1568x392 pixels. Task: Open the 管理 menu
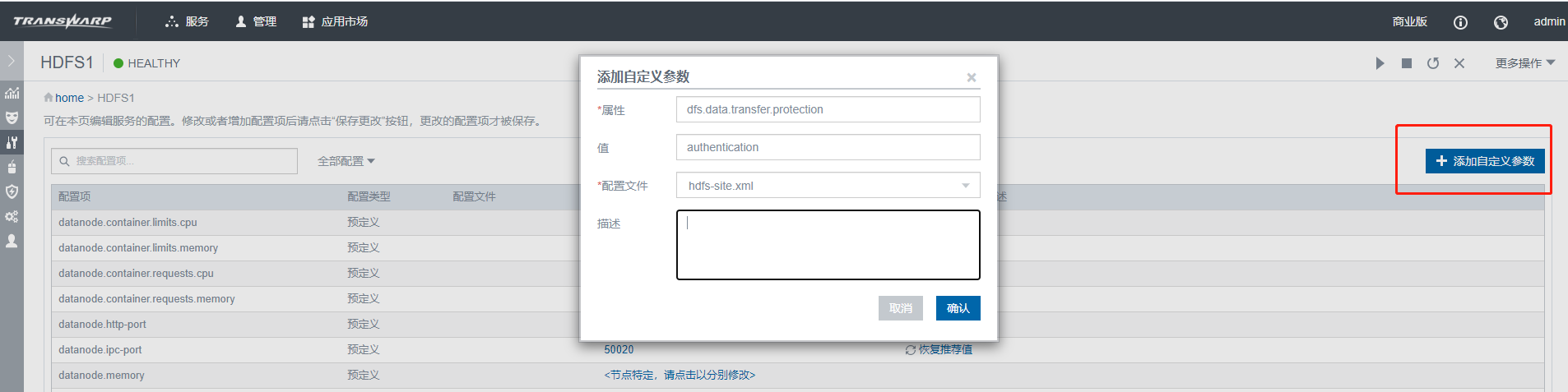pos(256,21)
